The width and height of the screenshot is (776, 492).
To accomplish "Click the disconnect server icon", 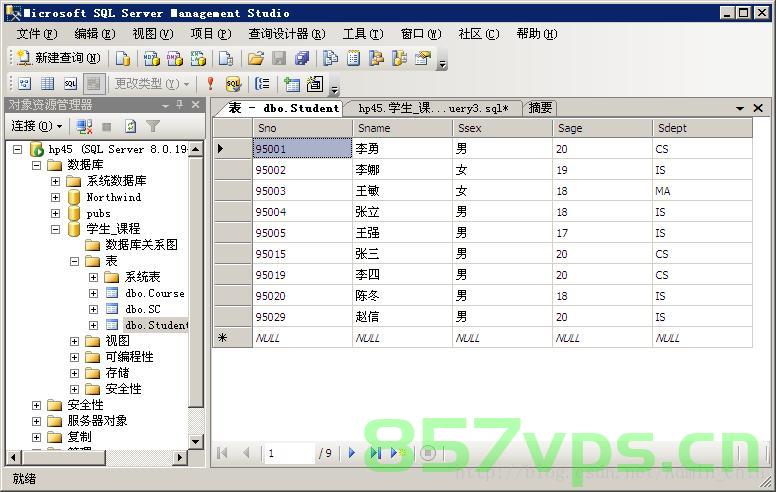I will tap(85, 127).
